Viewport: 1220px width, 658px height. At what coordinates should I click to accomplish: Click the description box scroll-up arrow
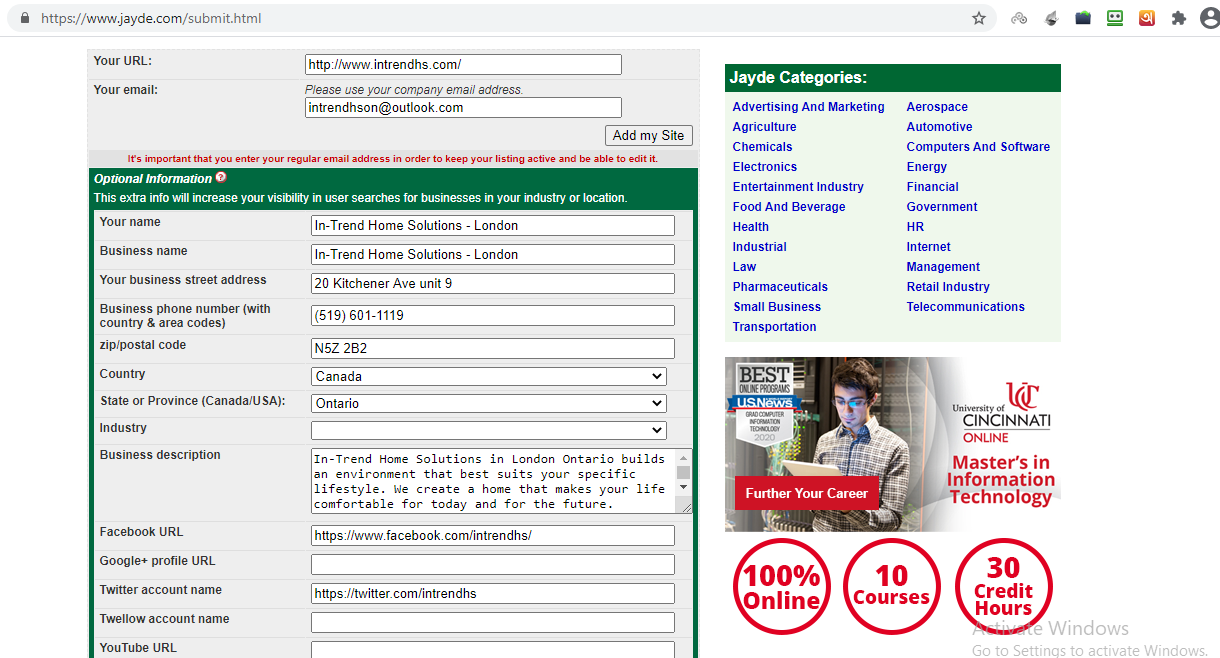tap(684, 457)
